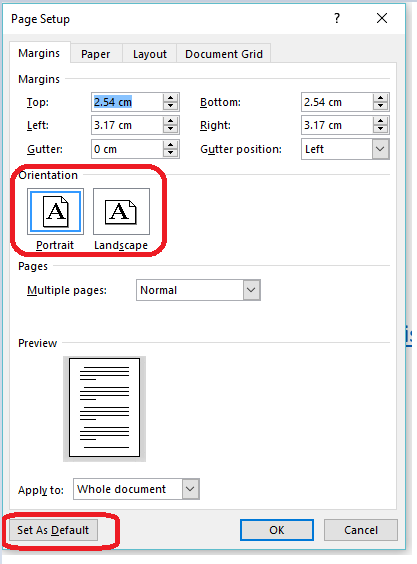Click the Set As Default button
This screenshot has width=417, height=564.
pyautogui.click(x=53, y=530)
